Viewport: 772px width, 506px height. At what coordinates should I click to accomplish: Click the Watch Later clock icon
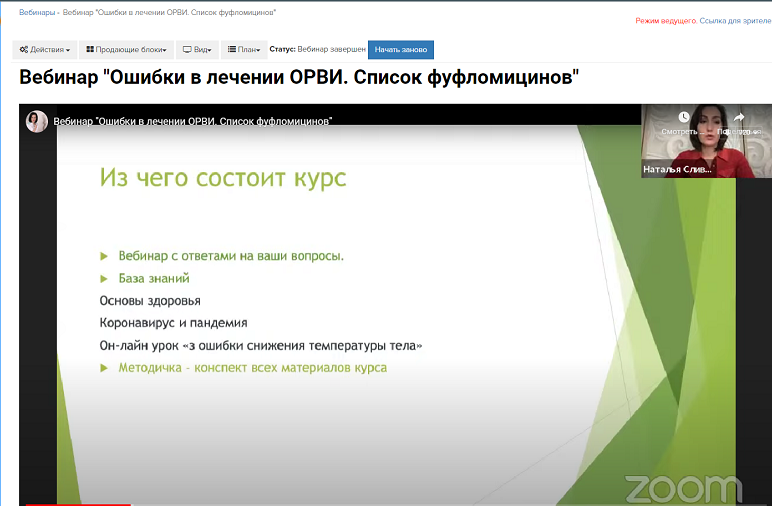pos(684,117)
